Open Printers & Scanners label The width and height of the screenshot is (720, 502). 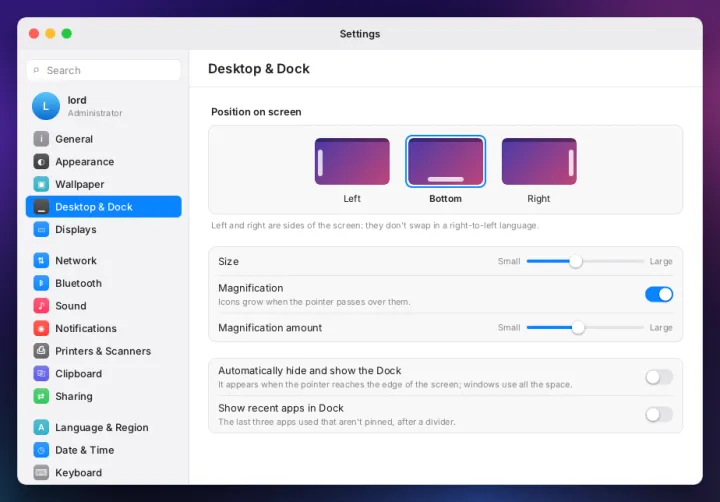coord(103,351)
